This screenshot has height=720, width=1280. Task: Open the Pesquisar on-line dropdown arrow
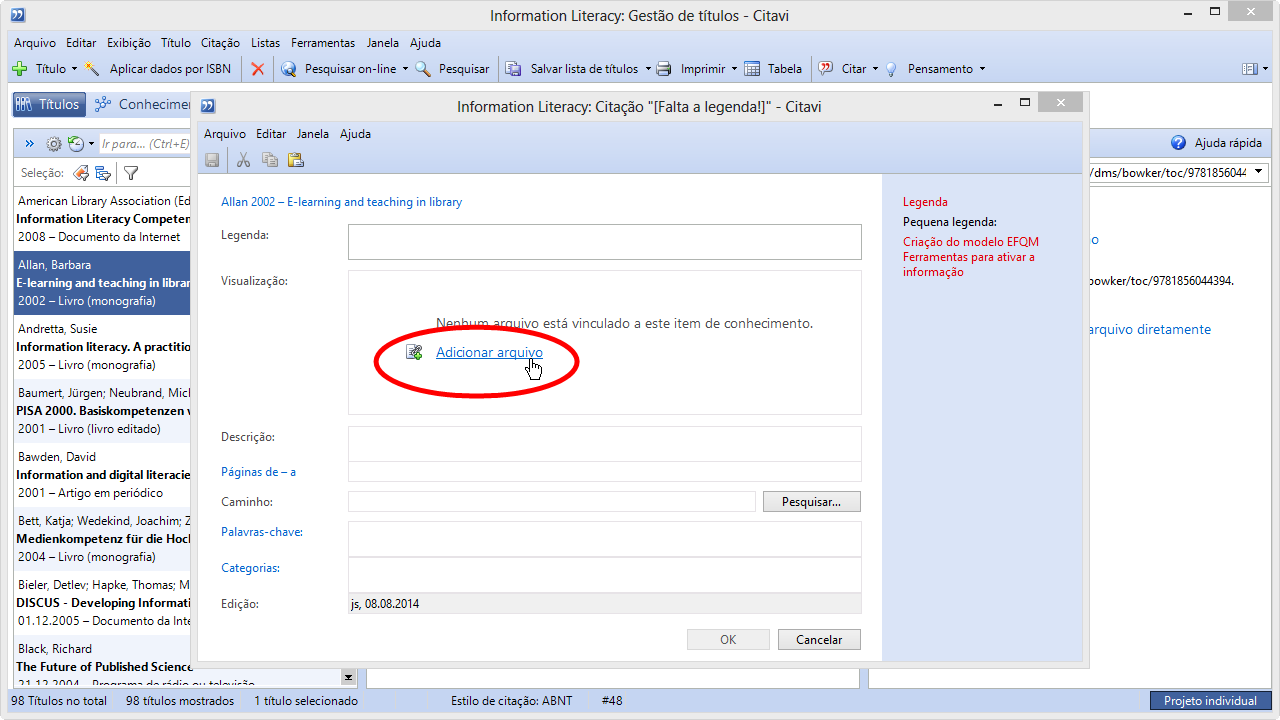point(405,69)
